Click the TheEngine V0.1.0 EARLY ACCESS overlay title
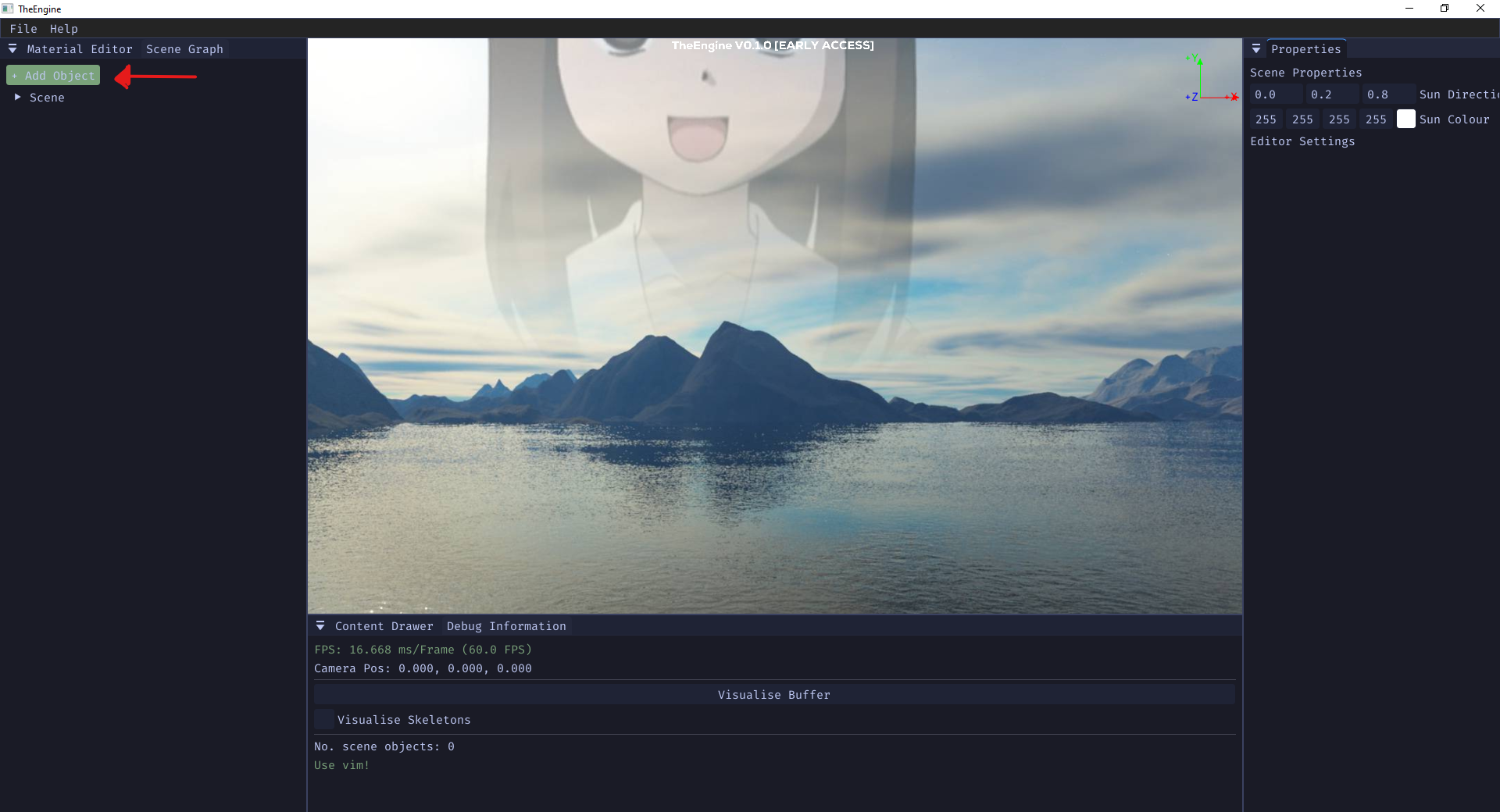Screen dimensions: 1500x812 coord(773,45)
